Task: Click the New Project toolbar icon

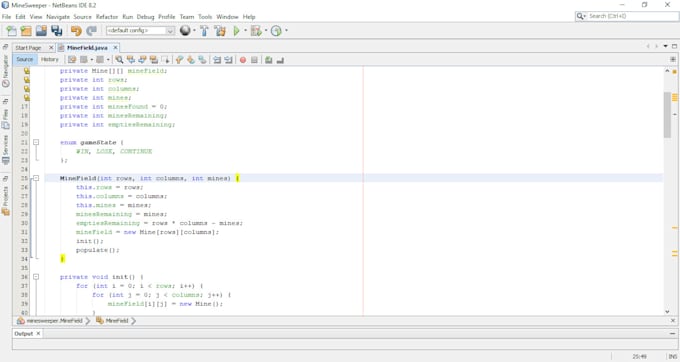Action: tap(26, 31)
